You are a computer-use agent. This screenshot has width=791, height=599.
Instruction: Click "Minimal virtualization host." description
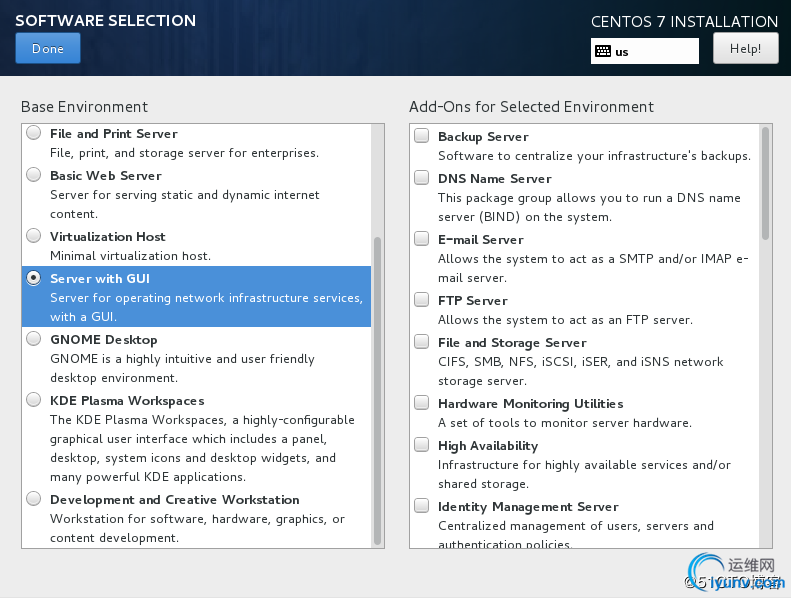tap(130, 256)
